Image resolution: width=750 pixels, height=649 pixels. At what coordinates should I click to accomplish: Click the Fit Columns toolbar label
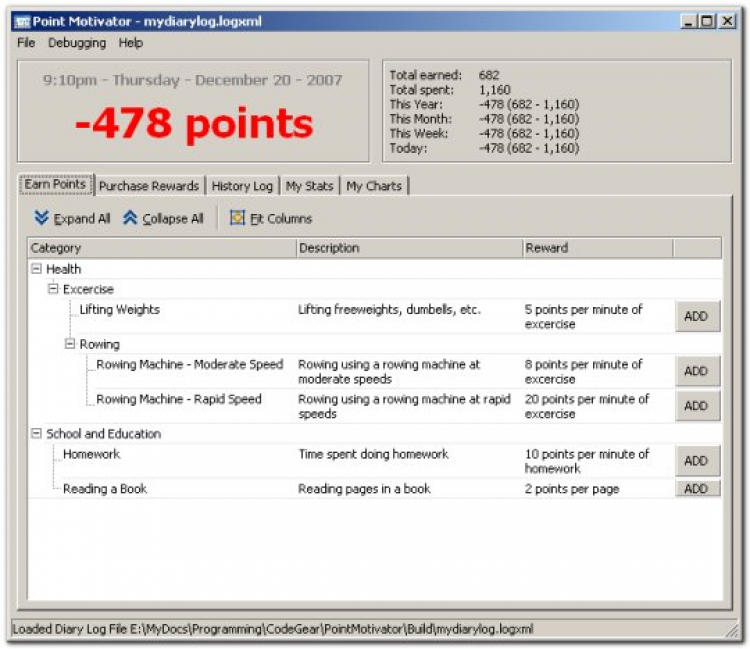click(x=281, y=219)
